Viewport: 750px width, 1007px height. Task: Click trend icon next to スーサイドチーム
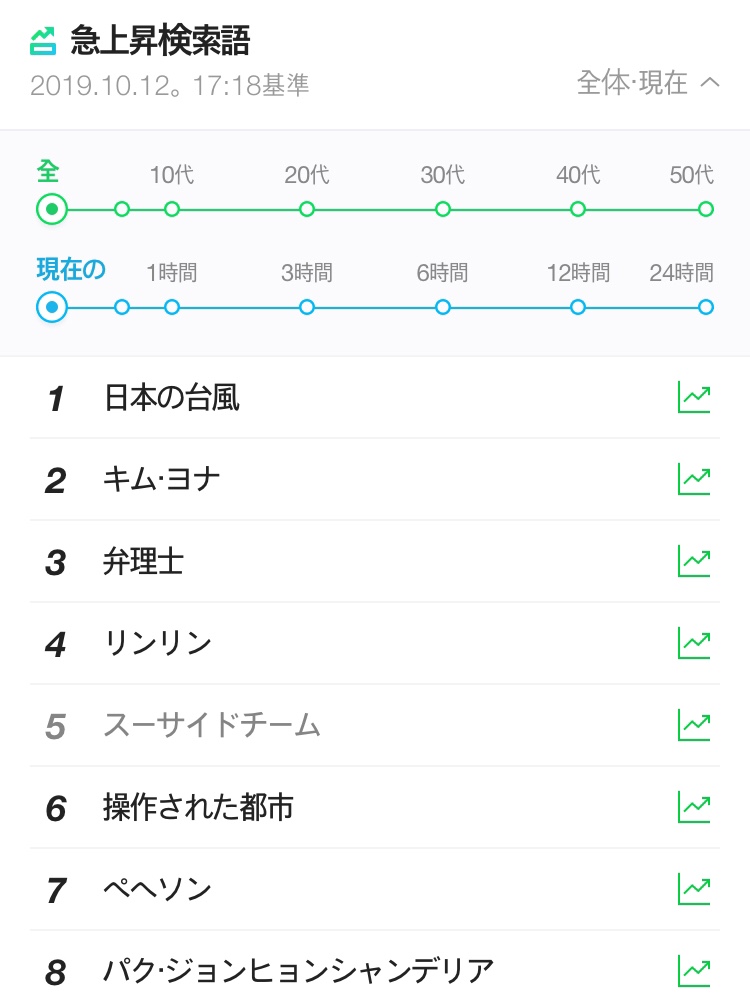[694, 725]
